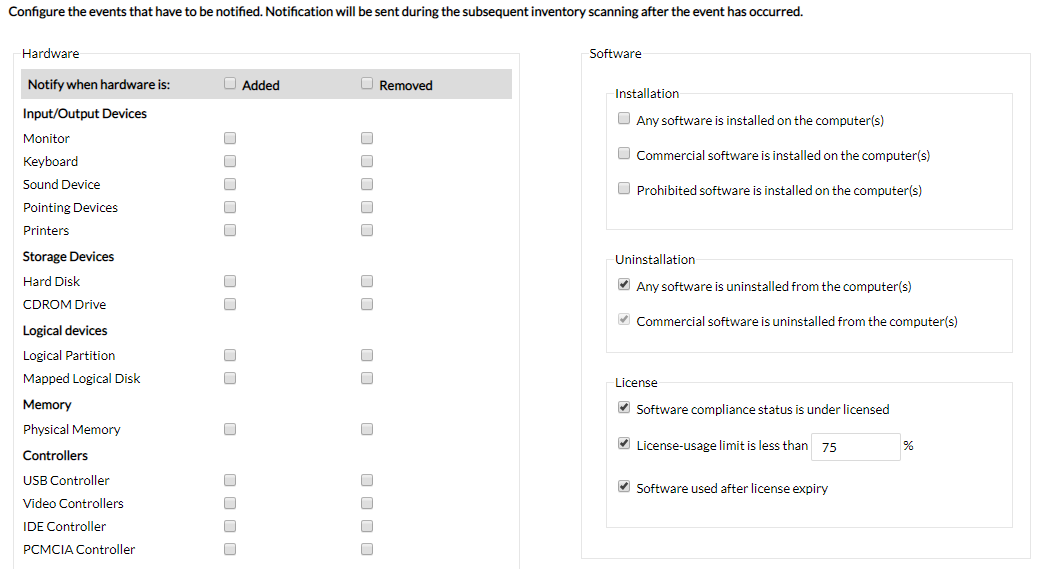The width and height of the screenshot is (1037, 569).
Task: Tick Removed checkbox for Pointing Devices
Action: tap(367, 207)
